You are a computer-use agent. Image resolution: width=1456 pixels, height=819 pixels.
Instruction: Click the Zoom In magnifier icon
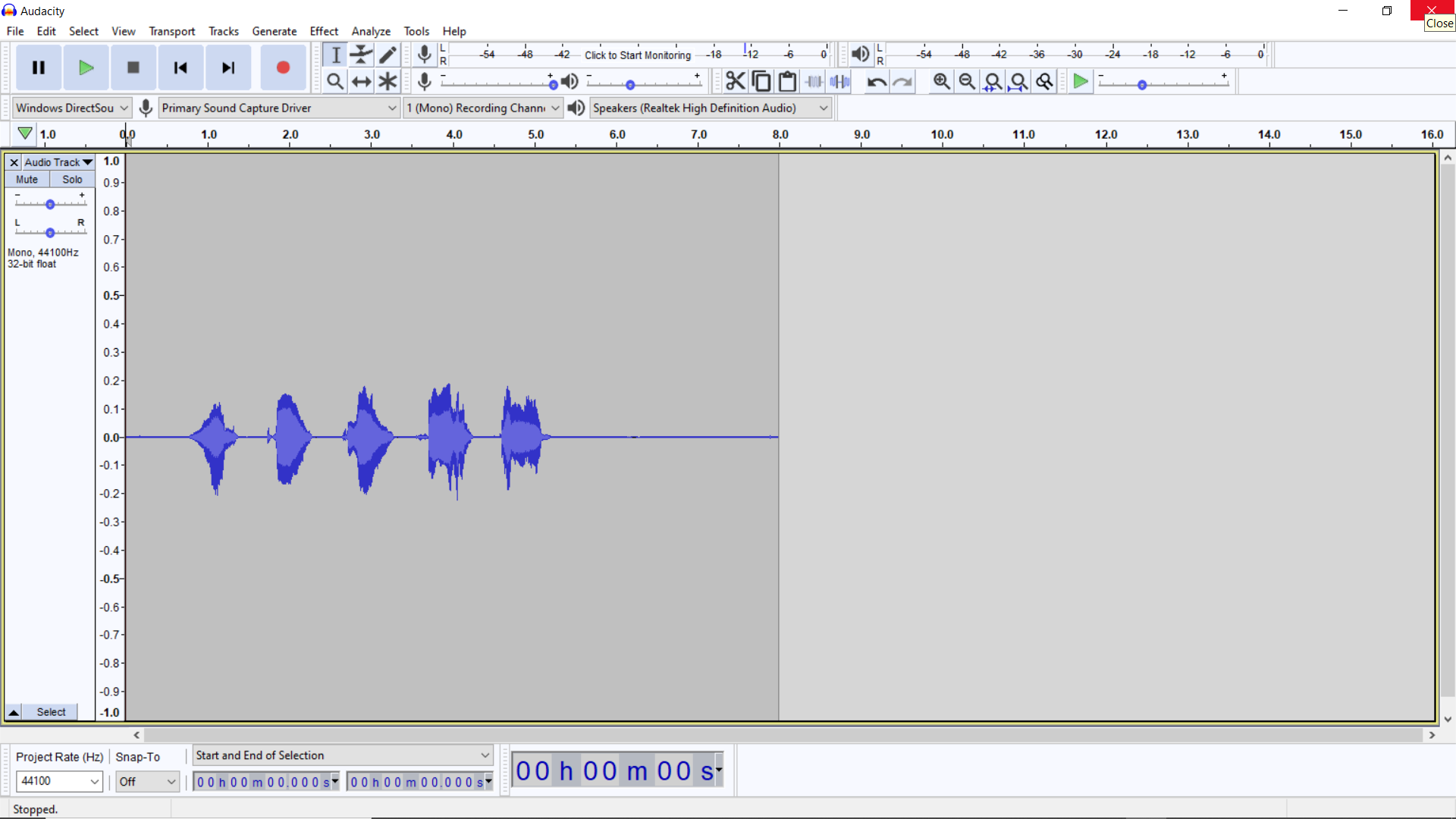tap(941, 81)
